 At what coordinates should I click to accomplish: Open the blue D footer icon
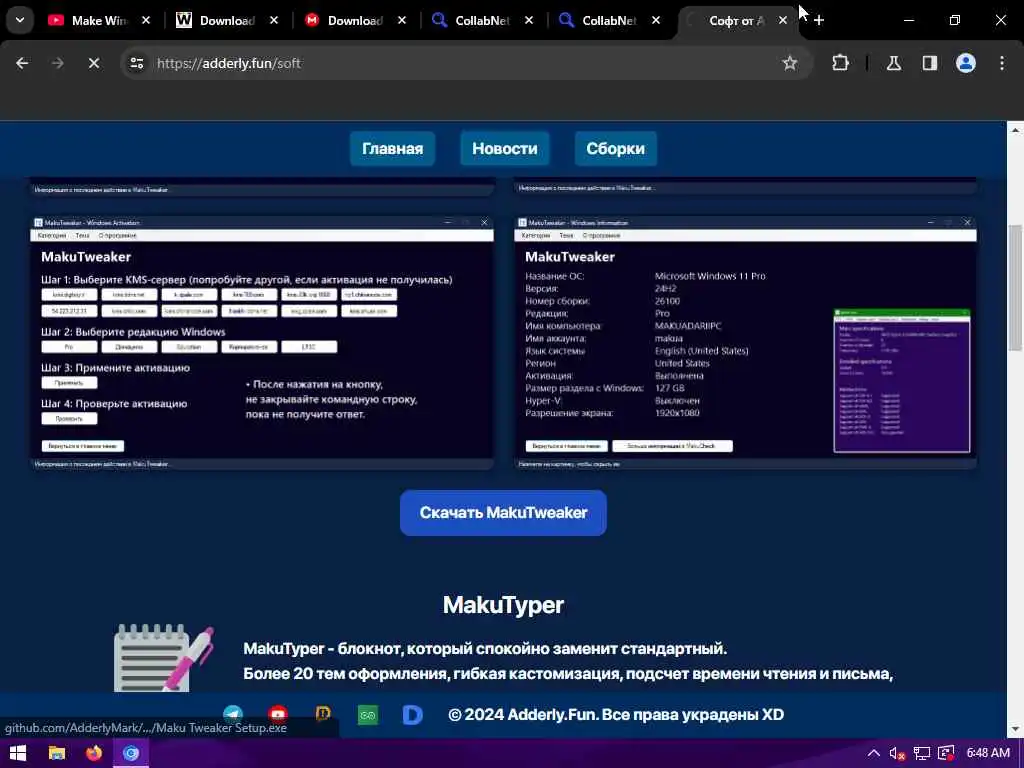(413, 715)
